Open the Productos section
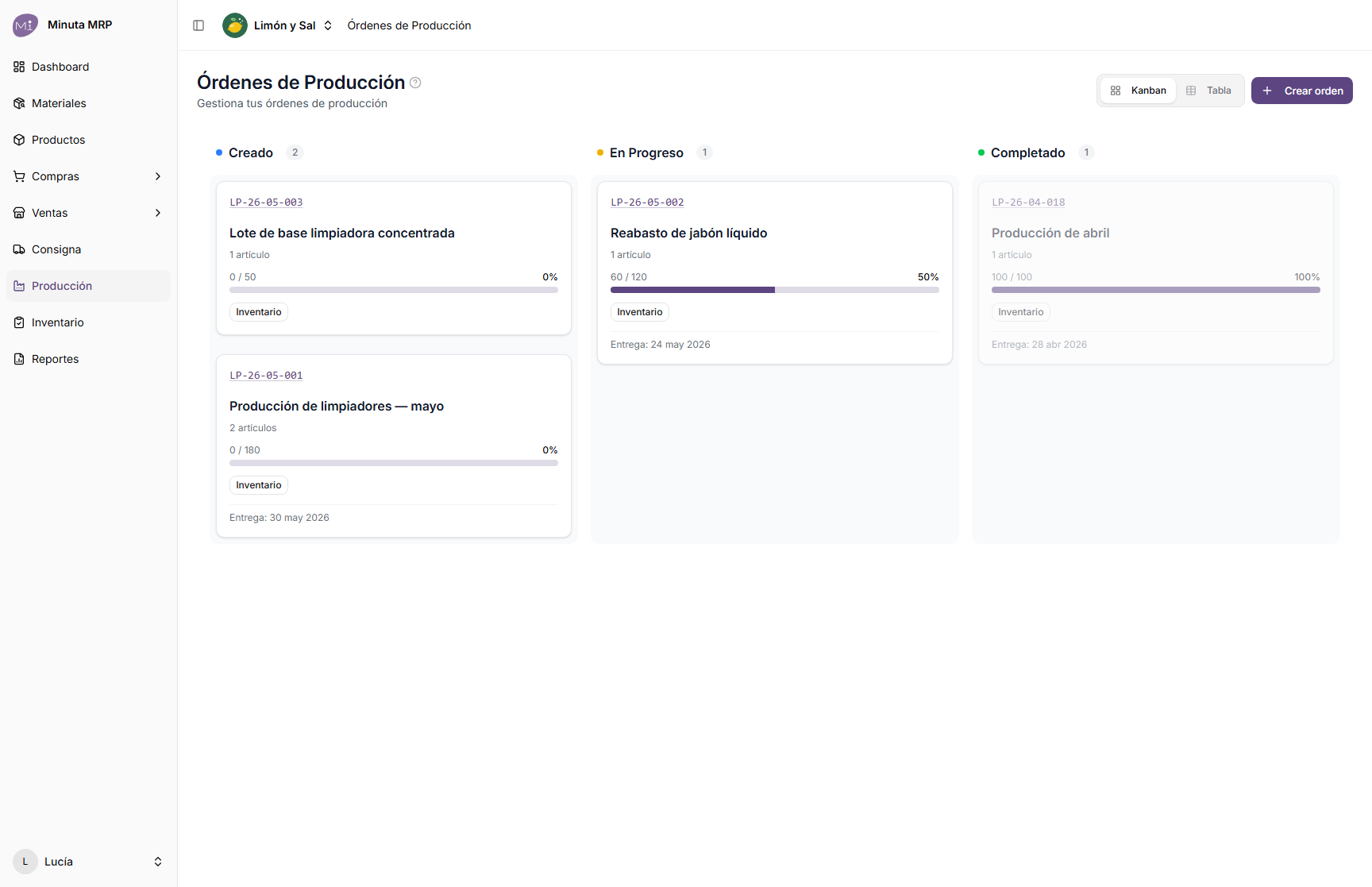 88,140
